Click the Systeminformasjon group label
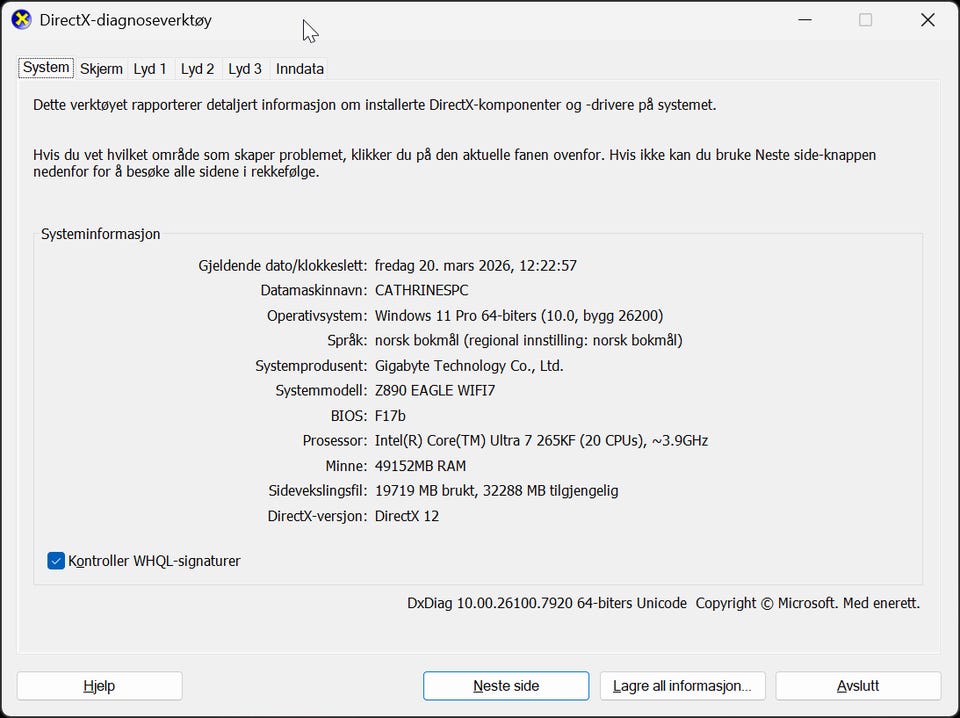The width and height of the screenshot is (960, 718). 100,234
